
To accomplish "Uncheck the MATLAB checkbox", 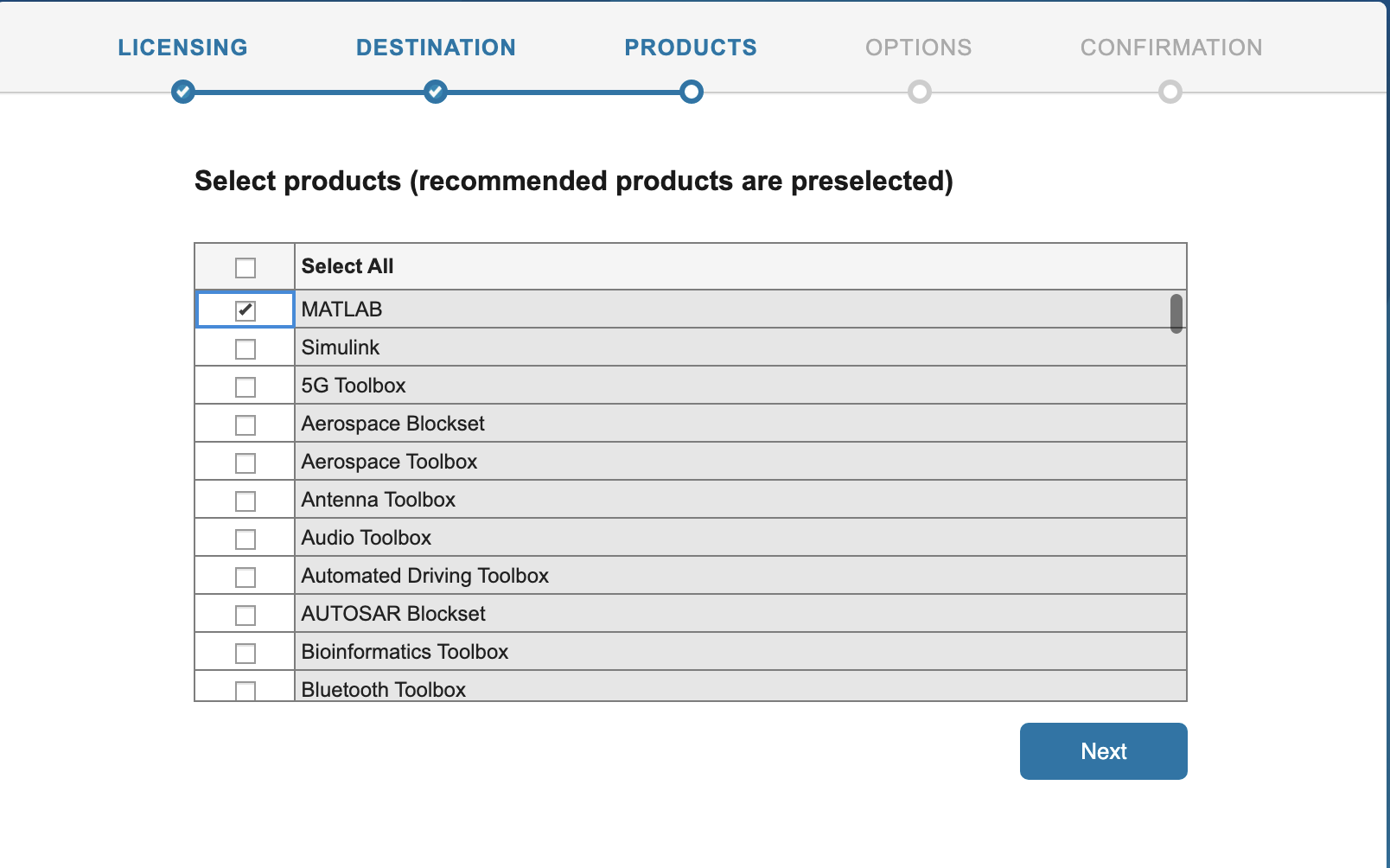I will tap(245, 310).
